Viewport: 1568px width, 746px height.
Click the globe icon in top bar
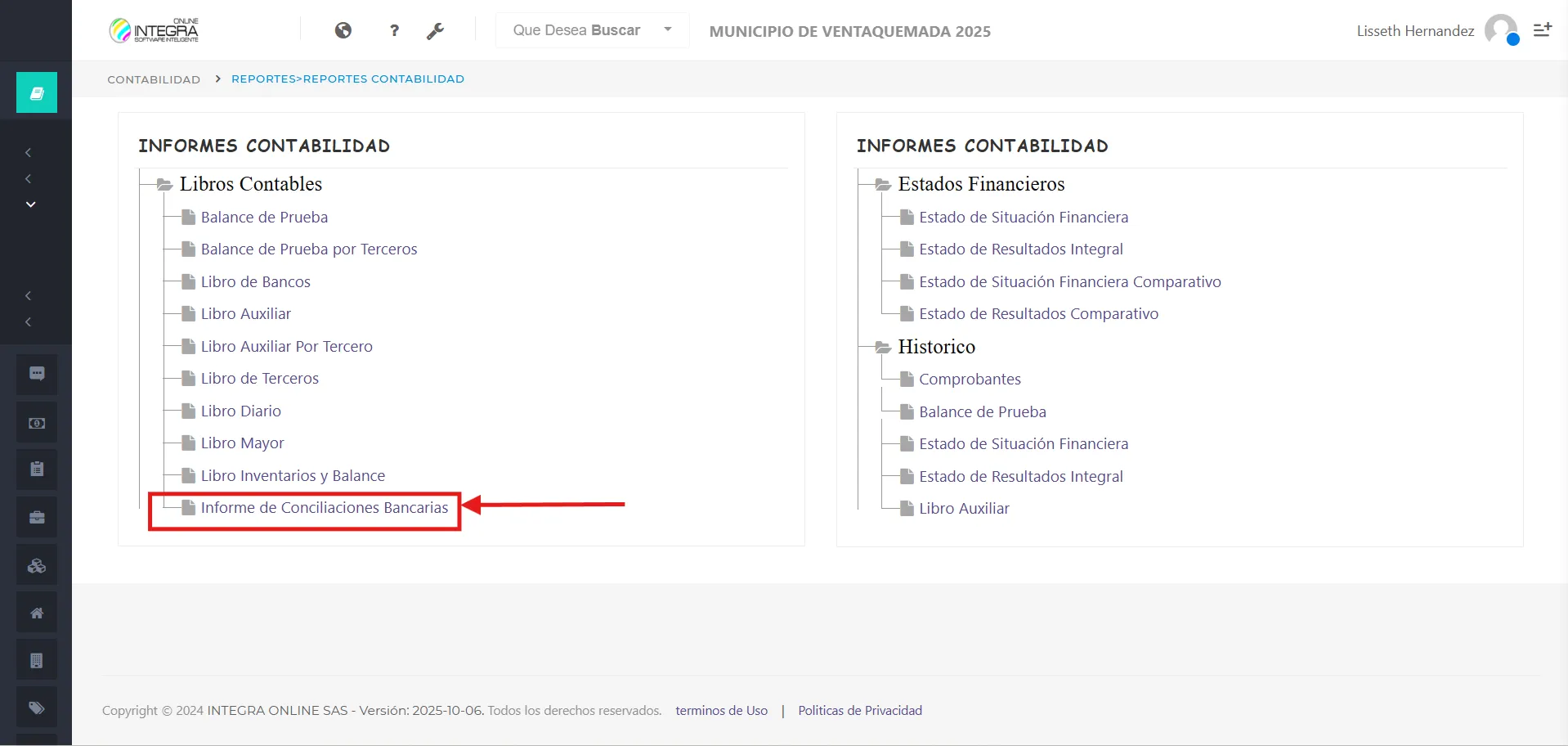point(343,30)
